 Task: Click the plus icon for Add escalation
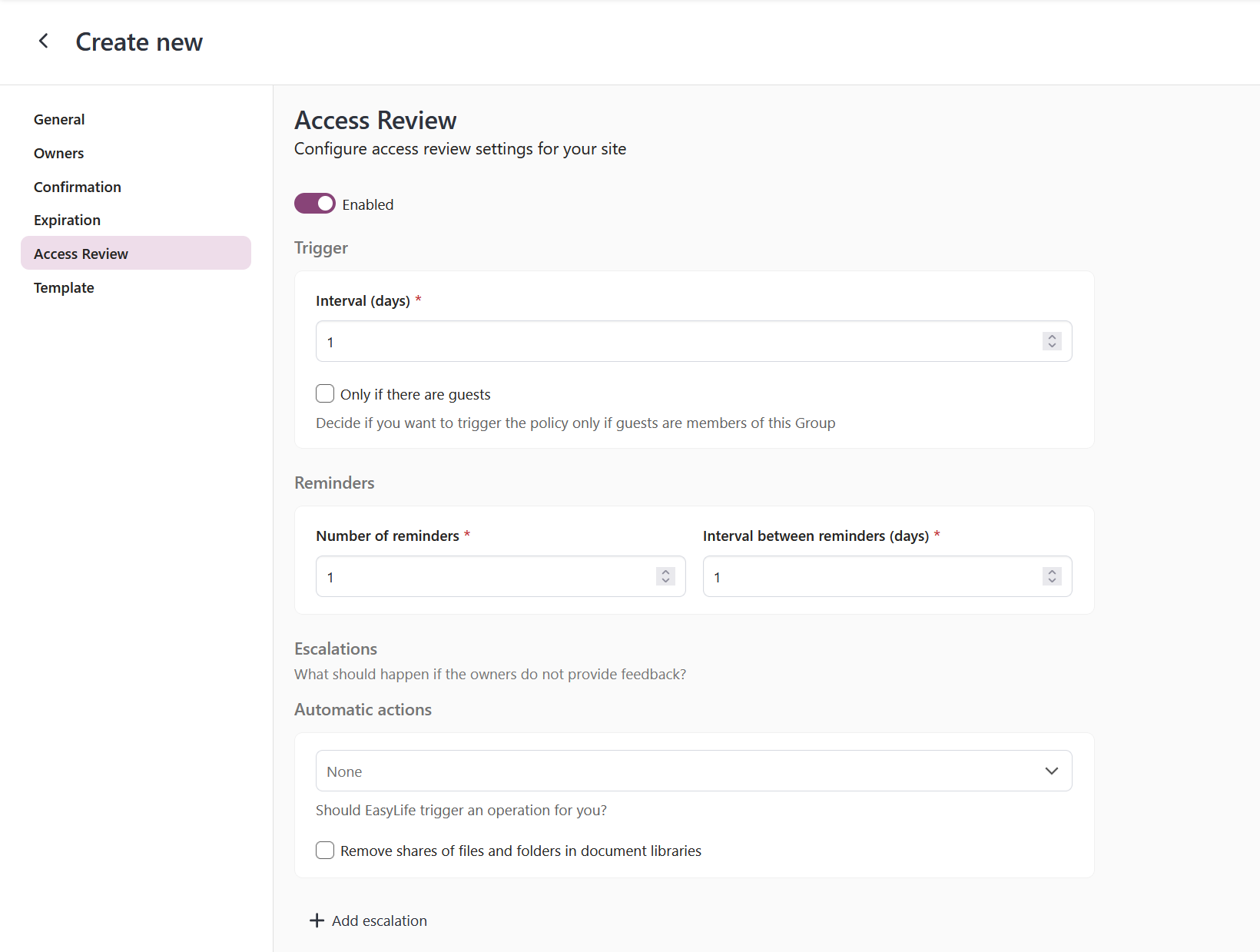click(x=317, y=920)
